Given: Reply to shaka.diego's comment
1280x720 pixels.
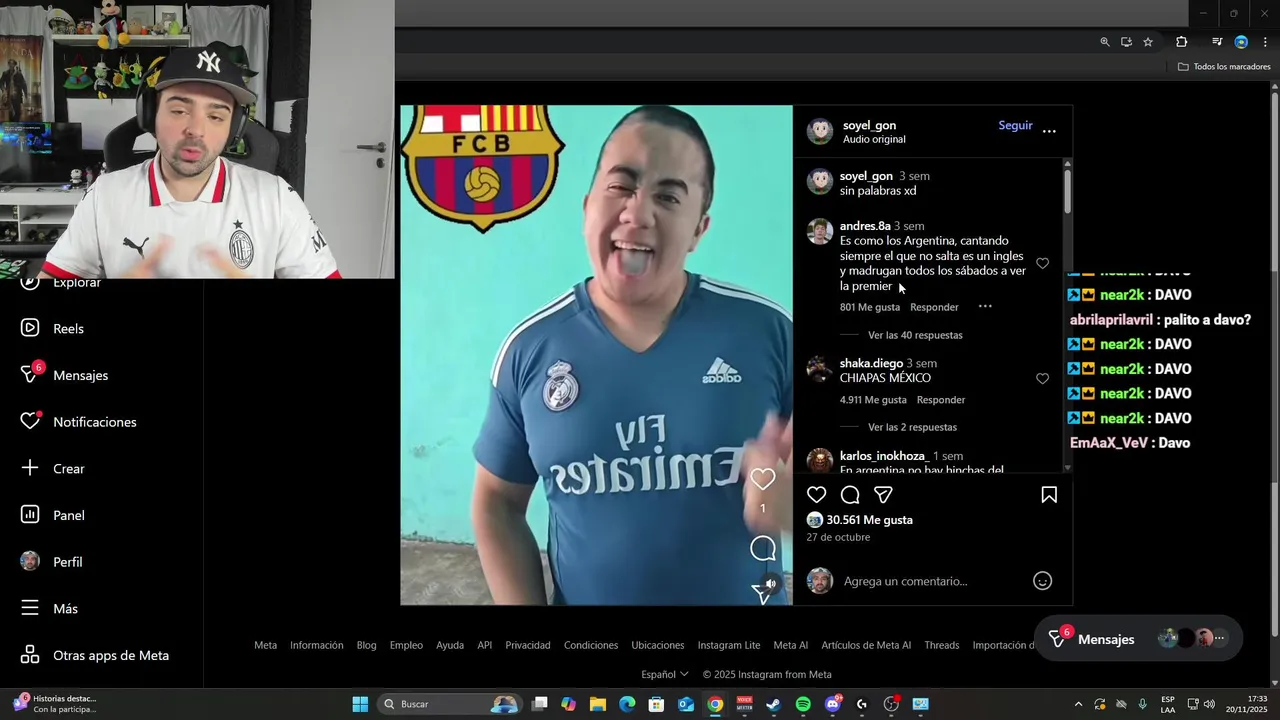Looking at the screenshot, I should coord(941,400).
